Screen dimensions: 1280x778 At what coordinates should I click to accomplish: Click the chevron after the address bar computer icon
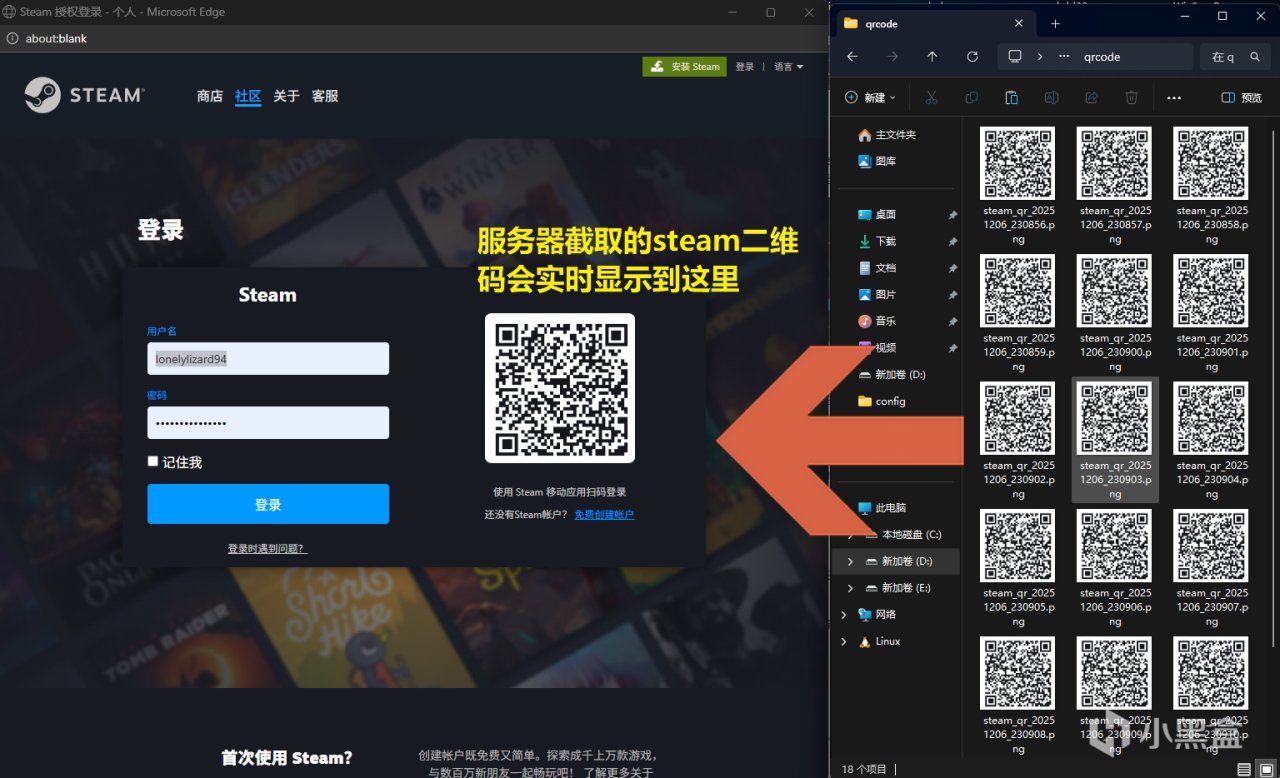[1041, 57]
